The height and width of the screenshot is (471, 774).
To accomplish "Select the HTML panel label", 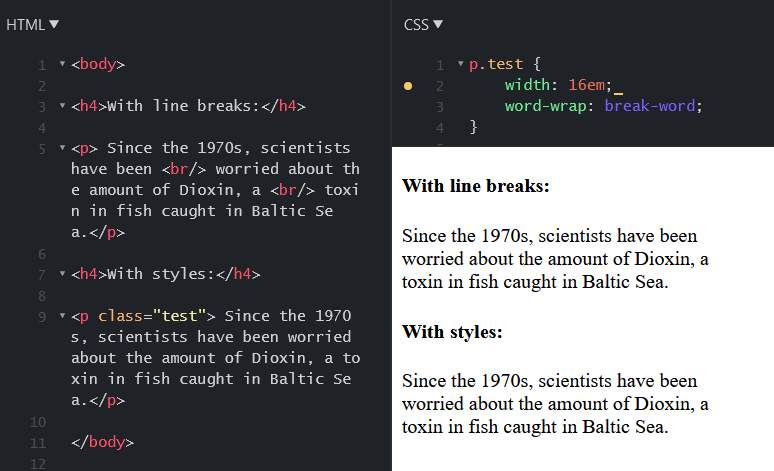I will coord(26,25).
